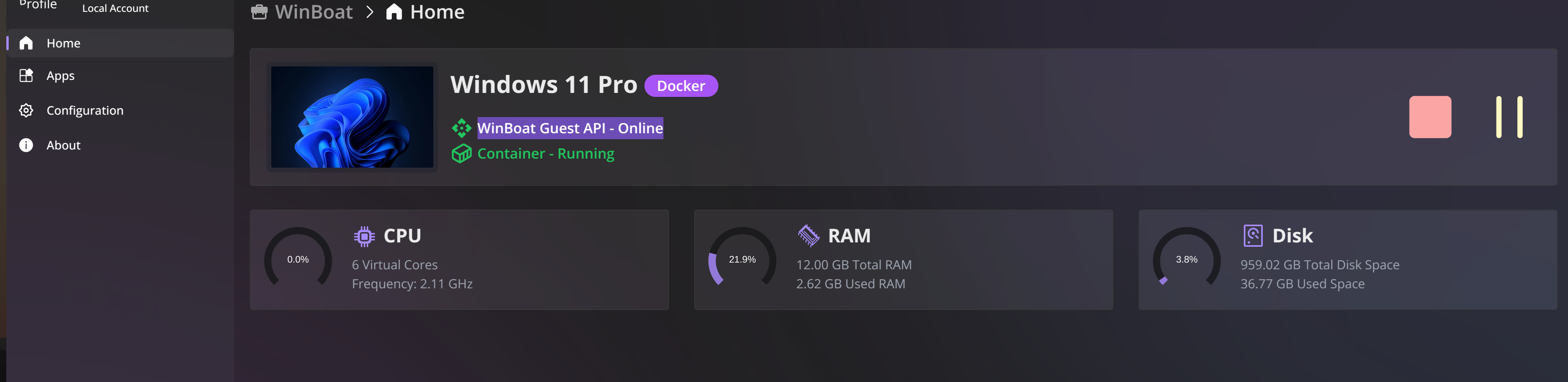Go to the Apps page
Screen dimensions: 1568x382
[60, 76]
